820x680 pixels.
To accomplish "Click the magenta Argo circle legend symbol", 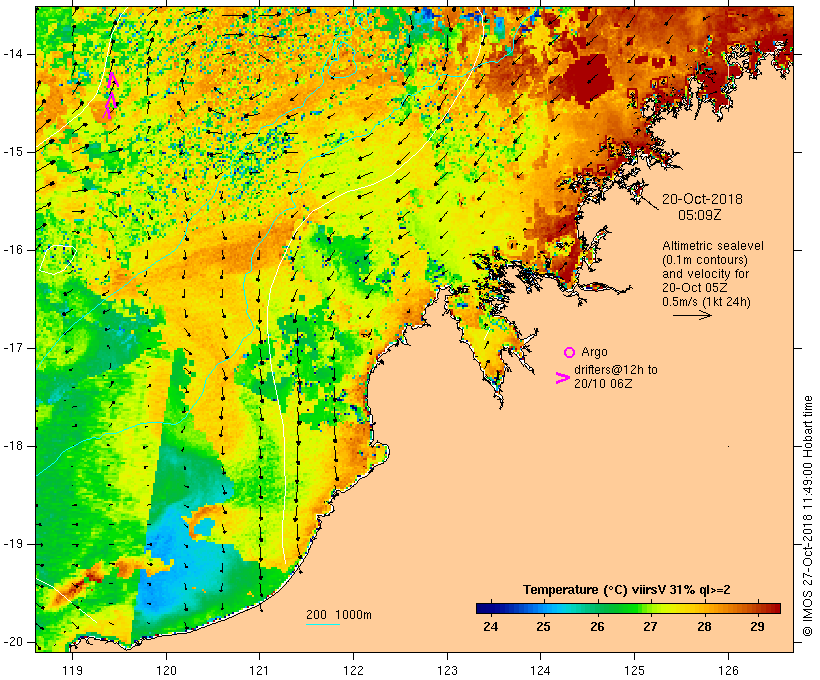I will click(569, 353).
